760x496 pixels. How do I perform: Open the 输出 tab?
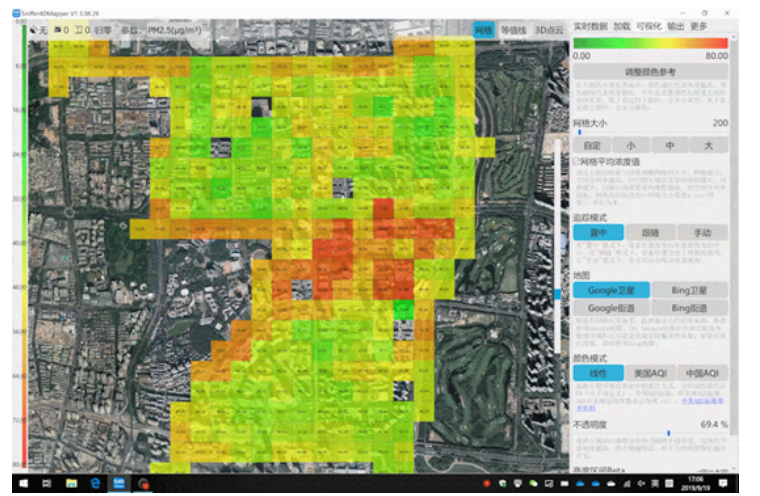[x=675, y=26]
